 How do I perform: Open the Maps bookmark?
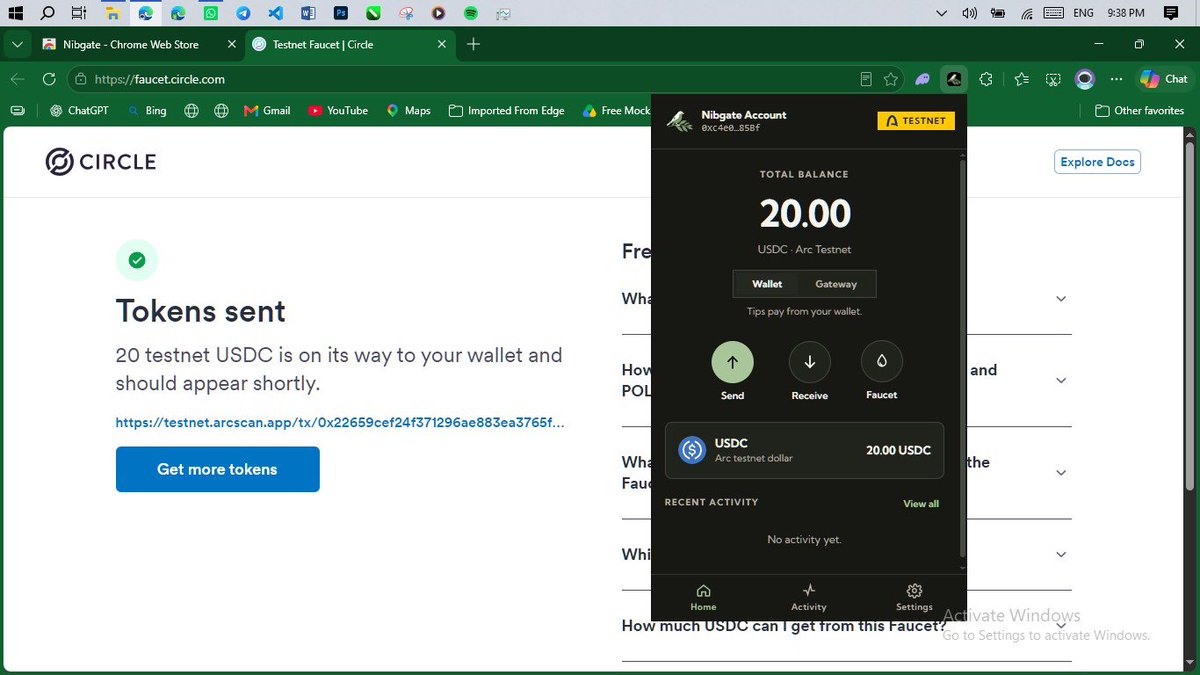tap(408, 111)
